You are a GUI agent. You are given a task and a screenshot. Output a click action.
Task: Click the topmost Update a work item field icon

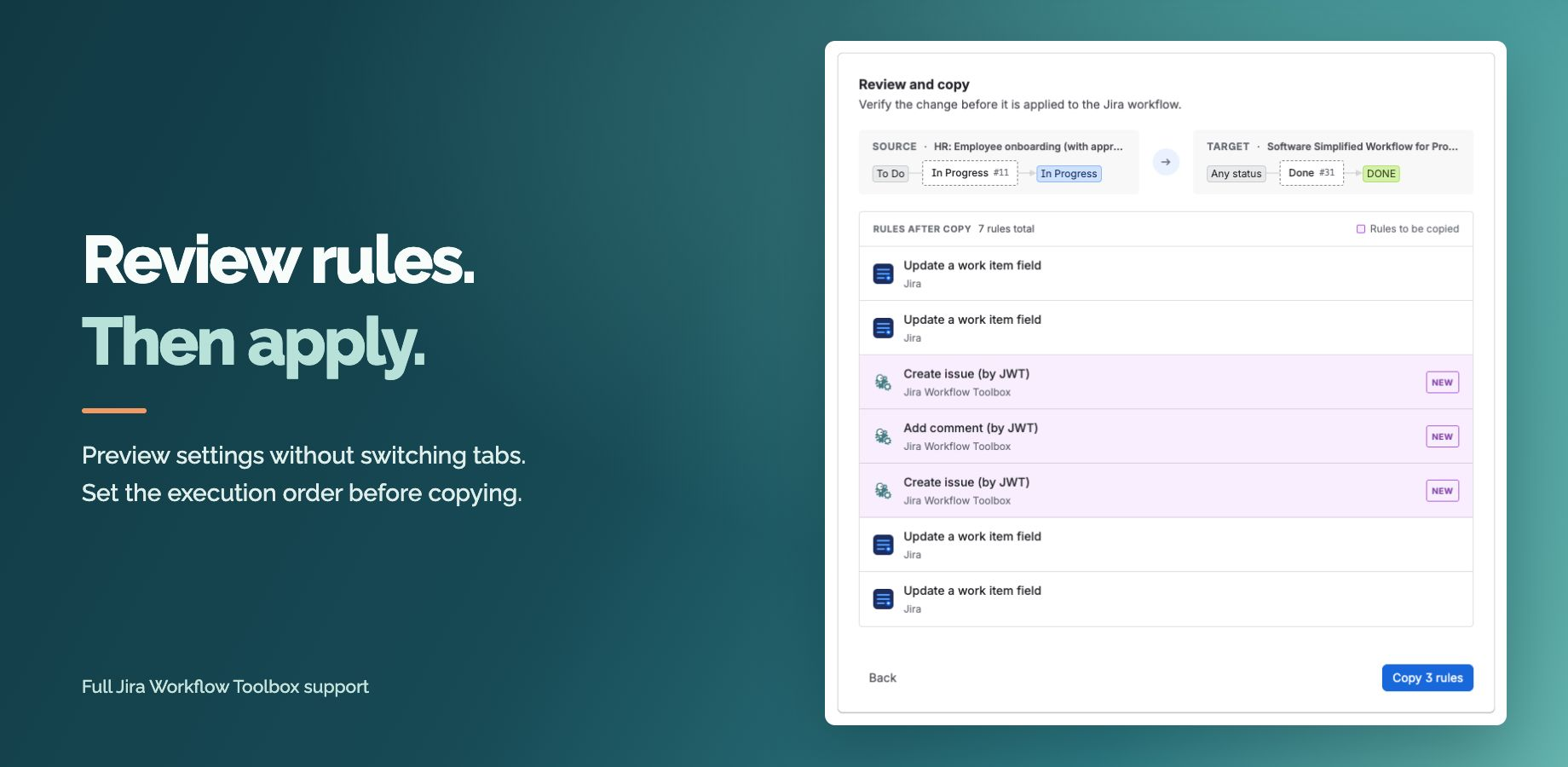[x=883, y=274]
